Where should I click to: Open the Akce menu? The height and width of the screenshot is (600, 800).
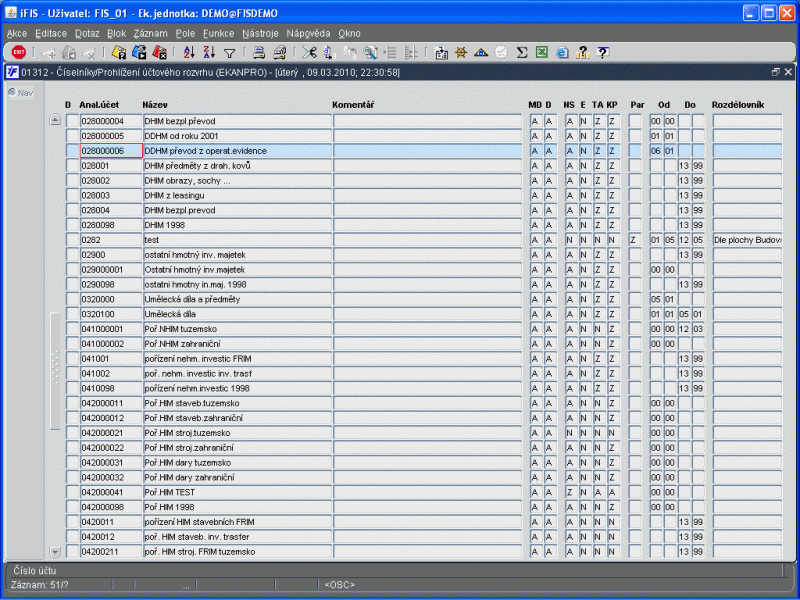tap(17, 33)
